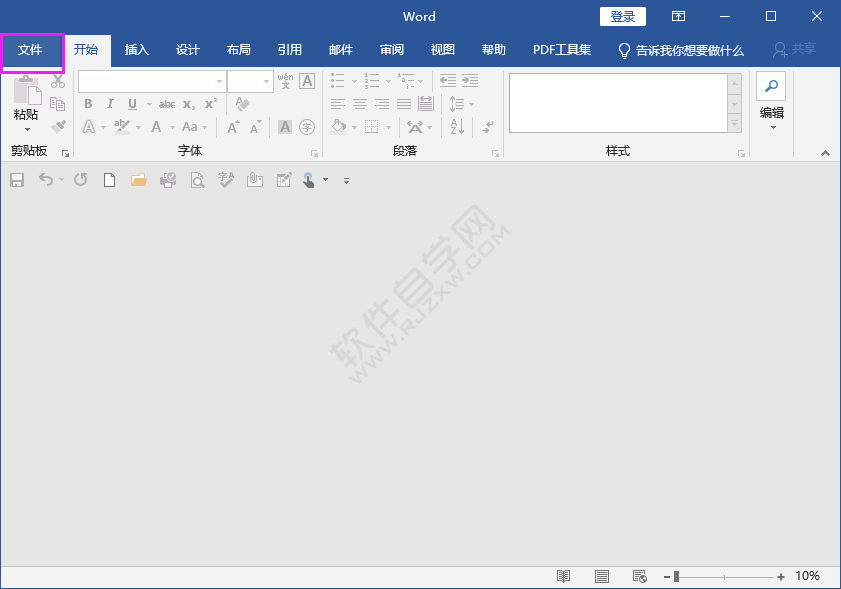Open the Customize Quick Access Toolbar dropdown
Viewport: 841px width, 589px height.
[x=346, y=181]
